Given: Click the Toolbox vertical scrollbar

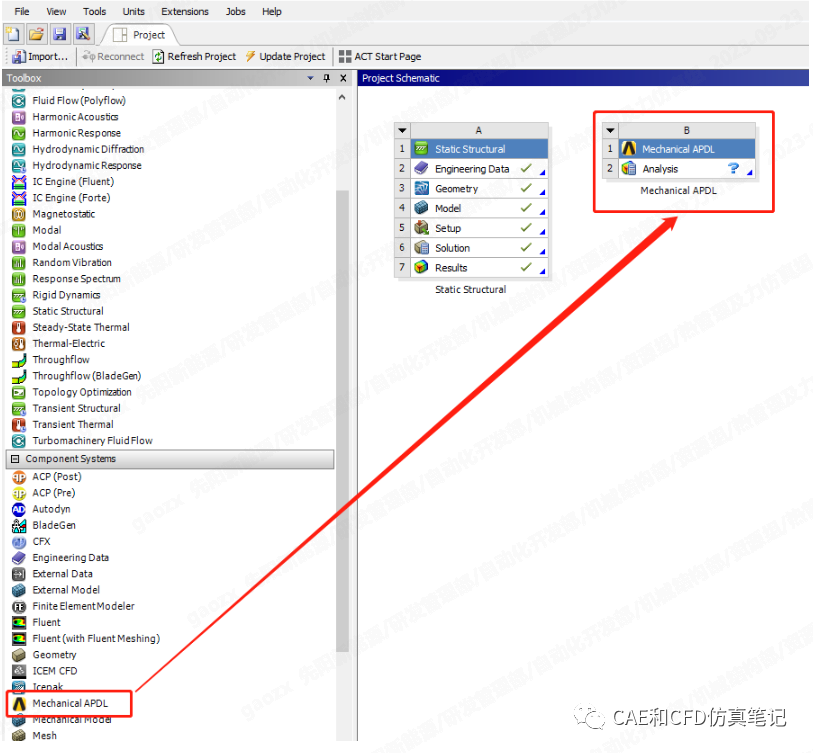Looking at the screenshot, I should click(342, 420).
